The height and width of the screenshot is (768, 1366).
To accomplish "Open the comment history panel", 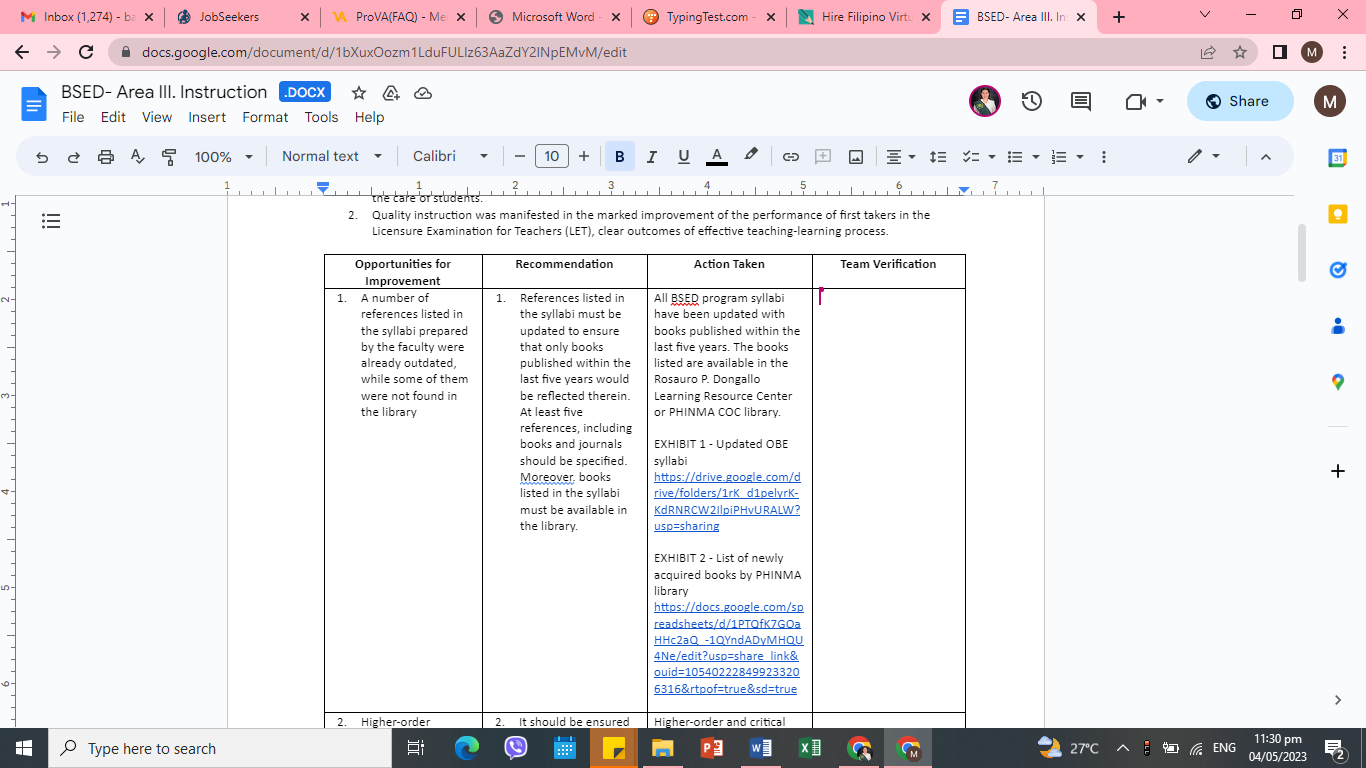I will (x=1081, y=101).
